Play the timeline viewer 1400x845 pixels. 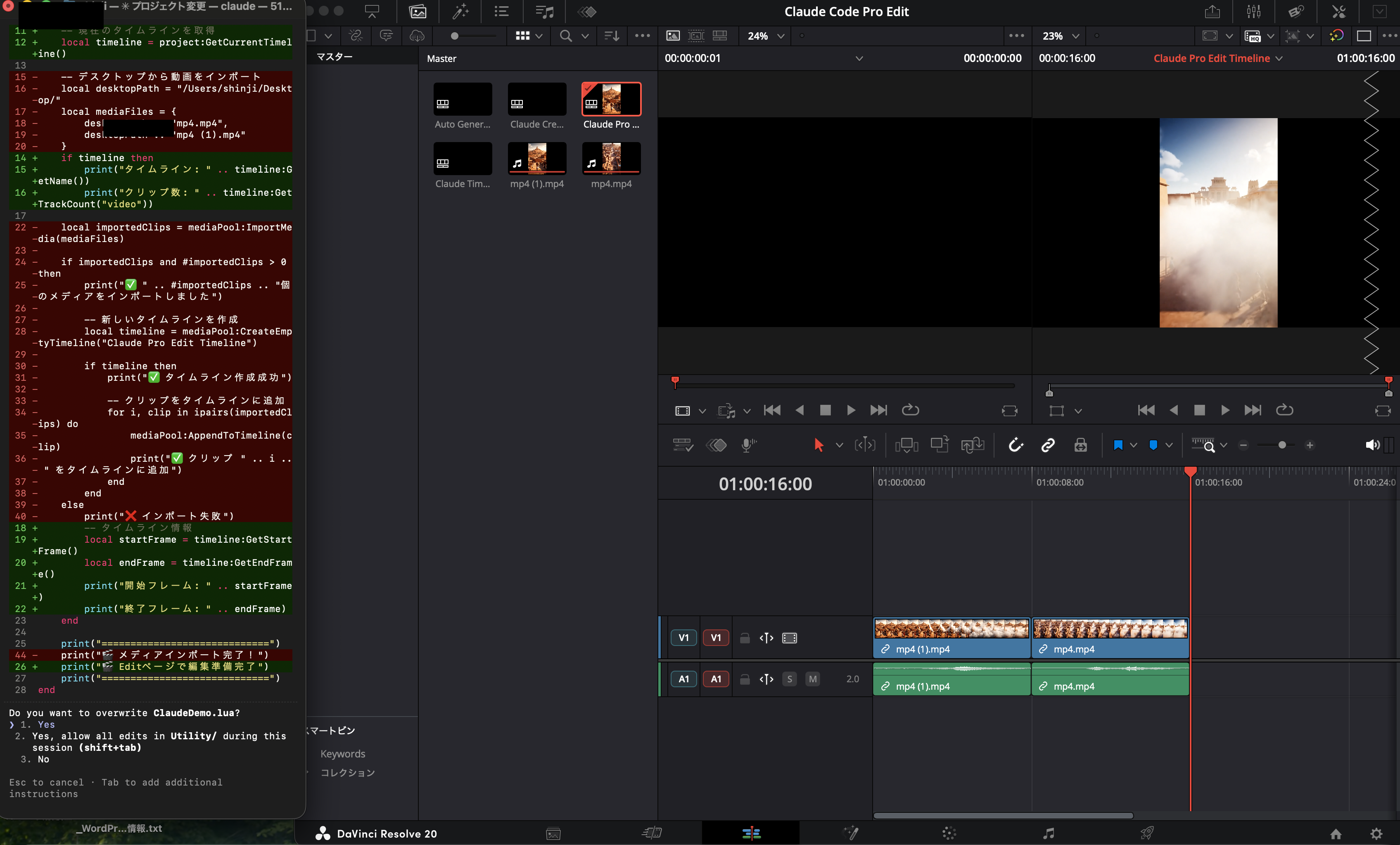tap(1225, 410)
